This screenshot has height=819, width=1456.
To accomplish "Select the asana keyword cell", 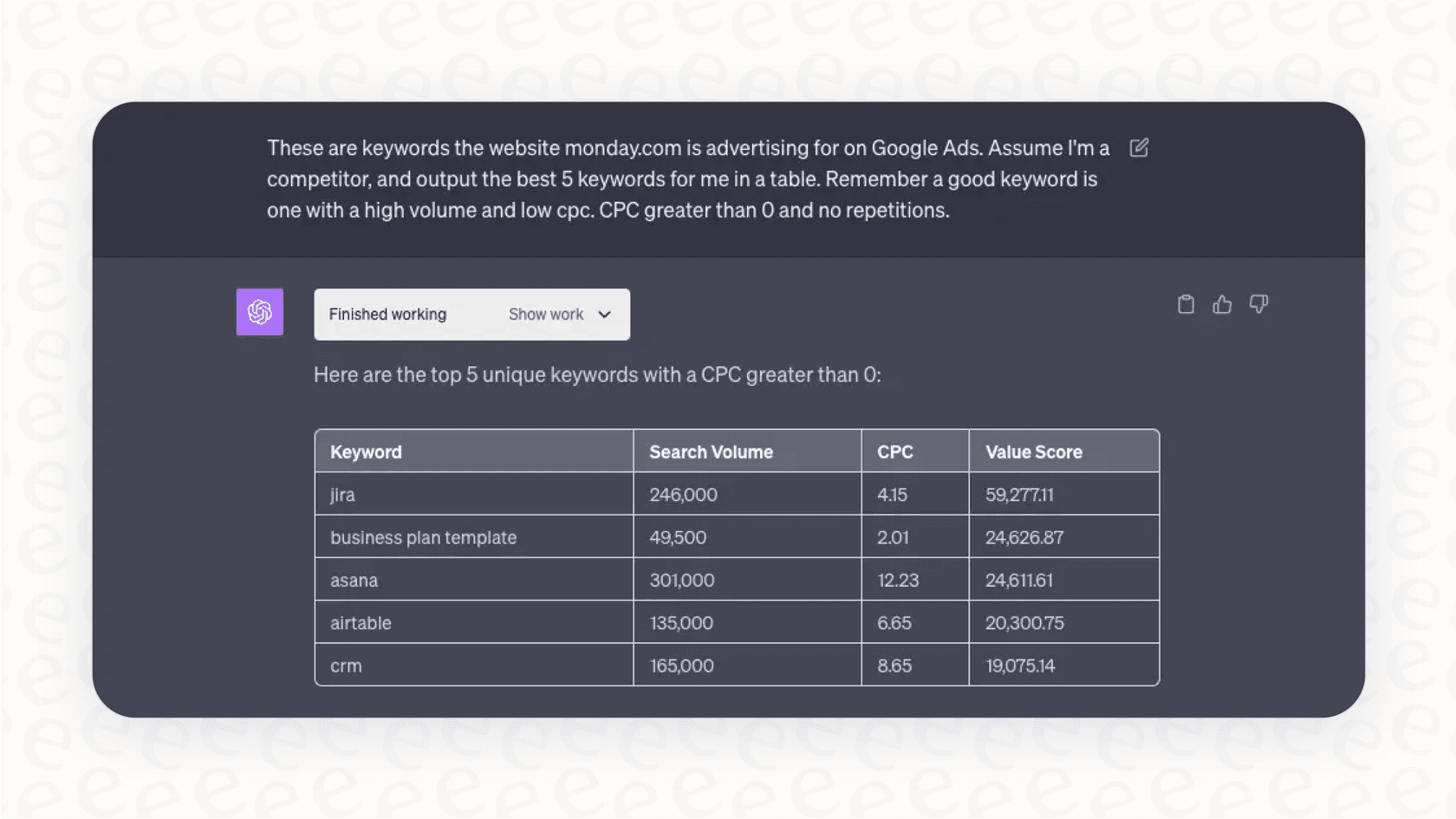I will coord(354,579).
